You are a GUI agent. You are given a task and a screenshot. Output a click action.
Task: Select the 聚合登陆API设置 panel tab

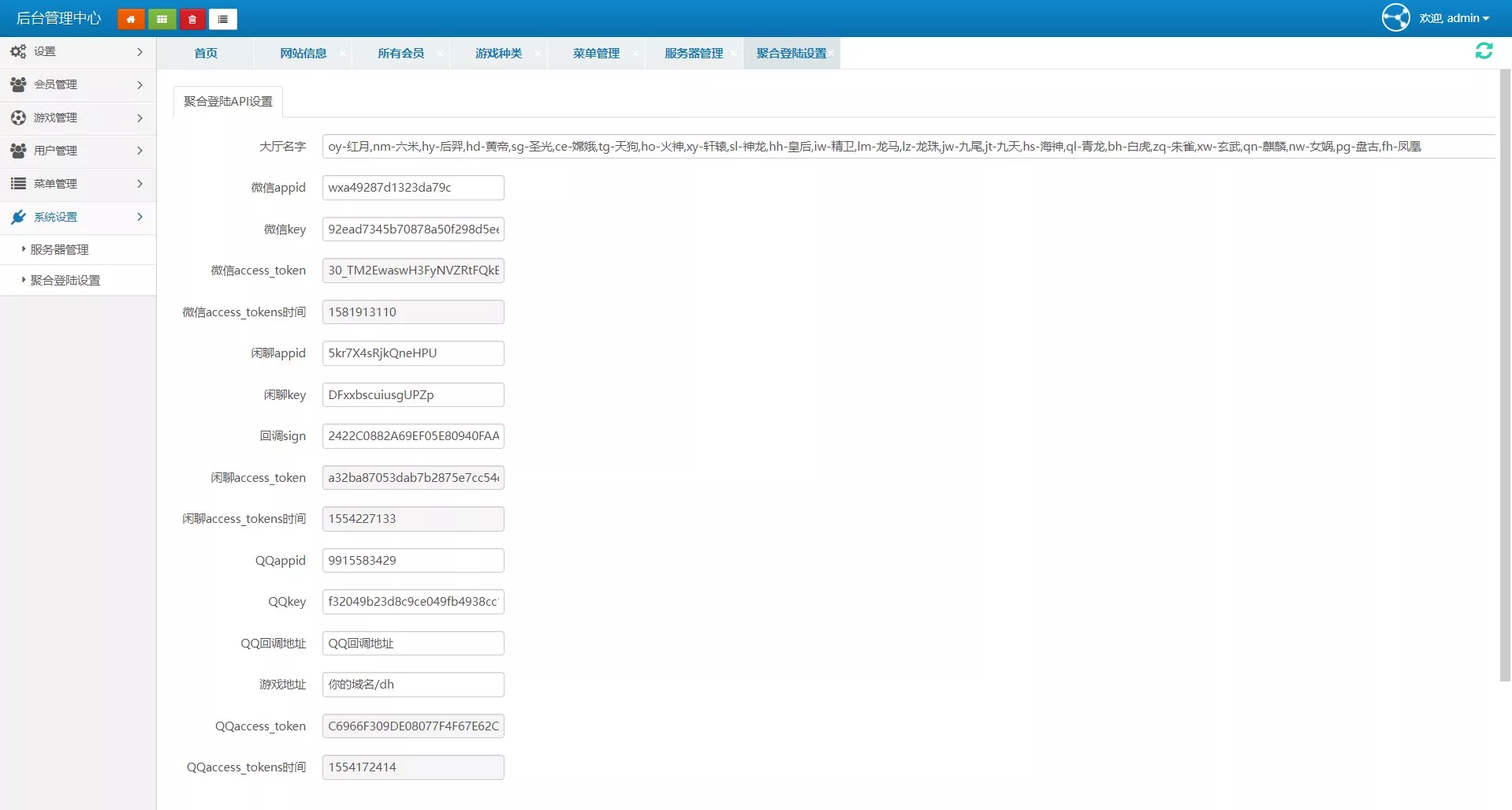[x=228, y=102]
